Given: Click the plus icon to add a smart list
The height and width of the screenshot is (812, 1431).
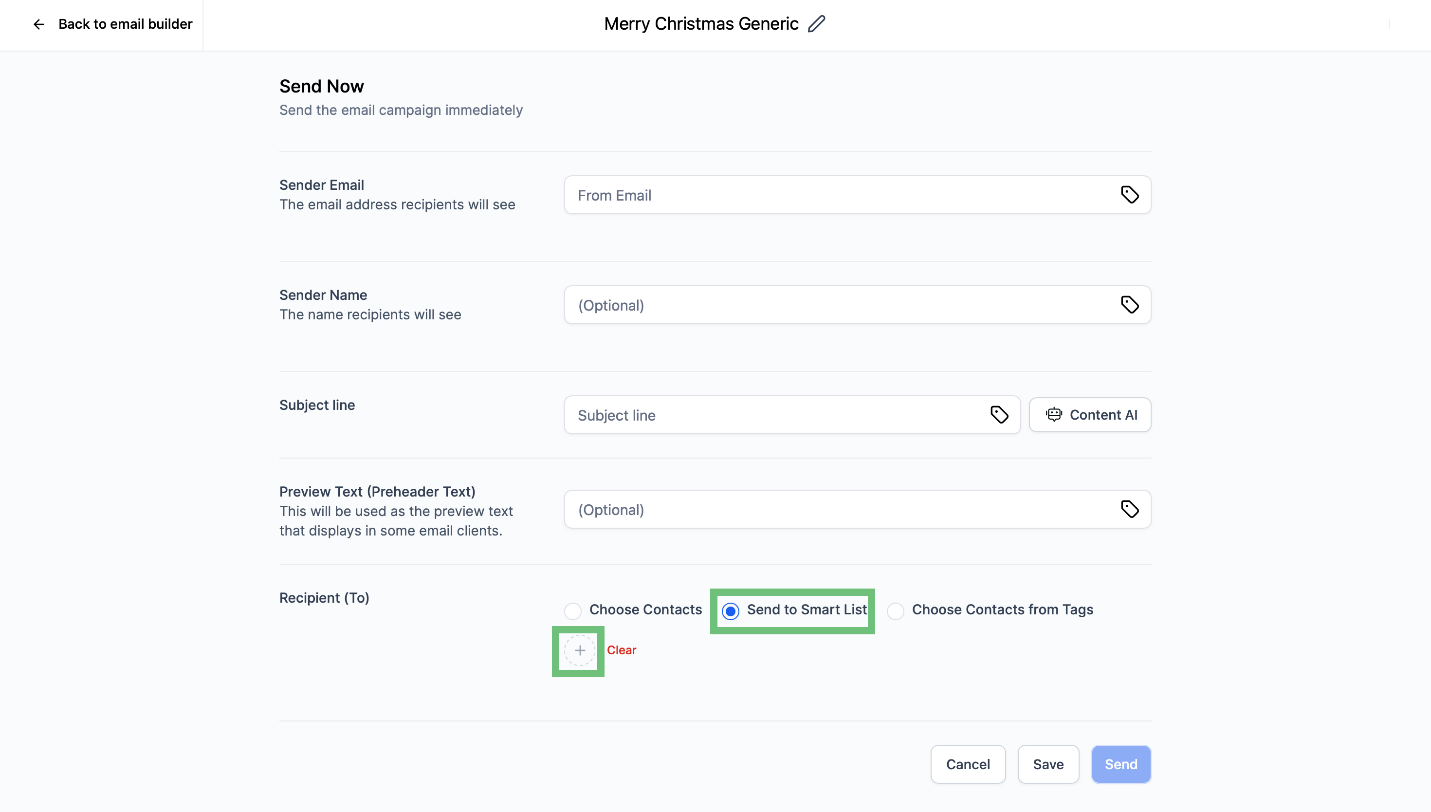Looking at the screenshot, I should tap(580, 650).
